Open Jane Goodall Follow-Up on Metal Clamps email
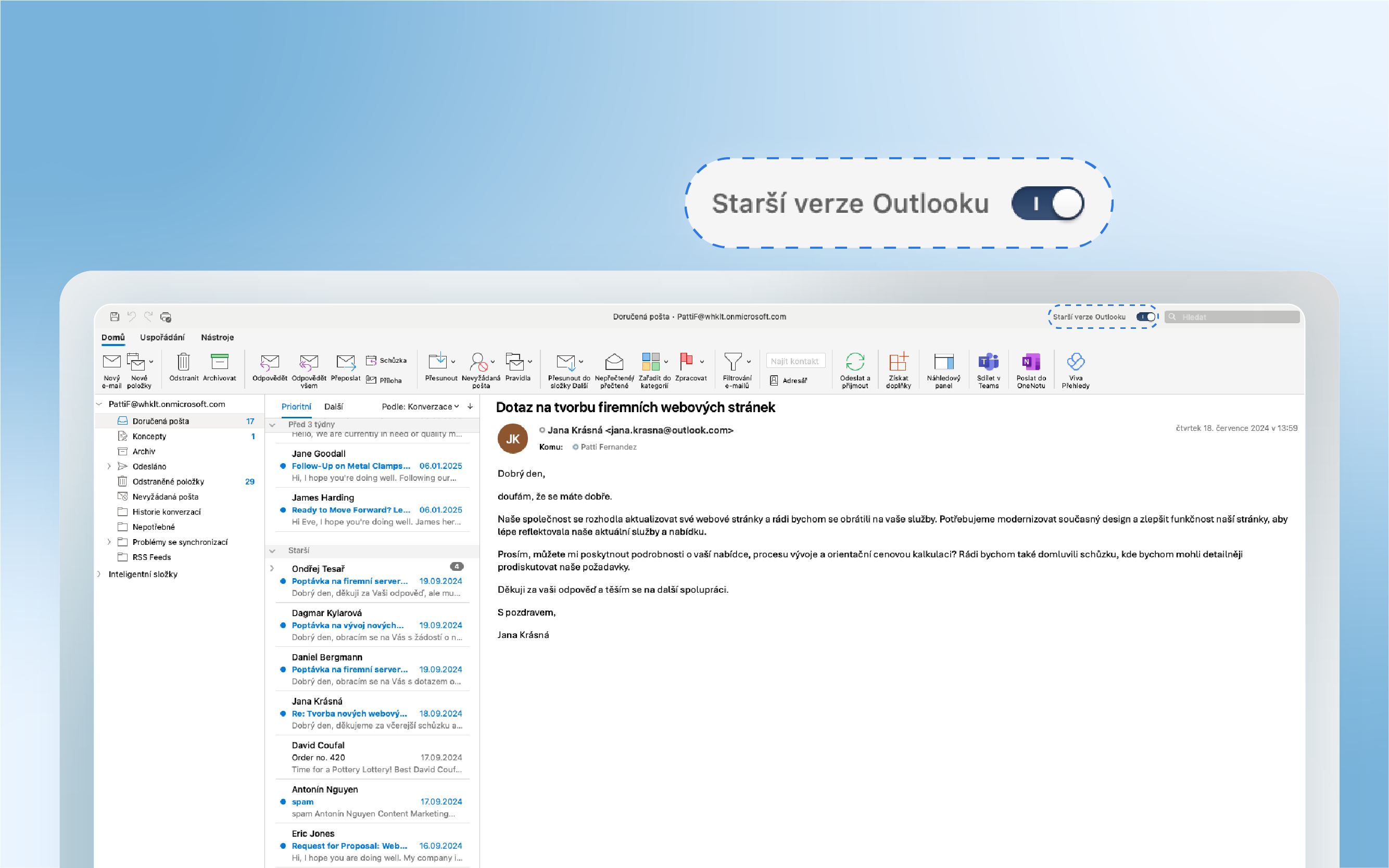The width and height of the screenshot is (1389, 868). pyautogui.click(x=372, y=466)
